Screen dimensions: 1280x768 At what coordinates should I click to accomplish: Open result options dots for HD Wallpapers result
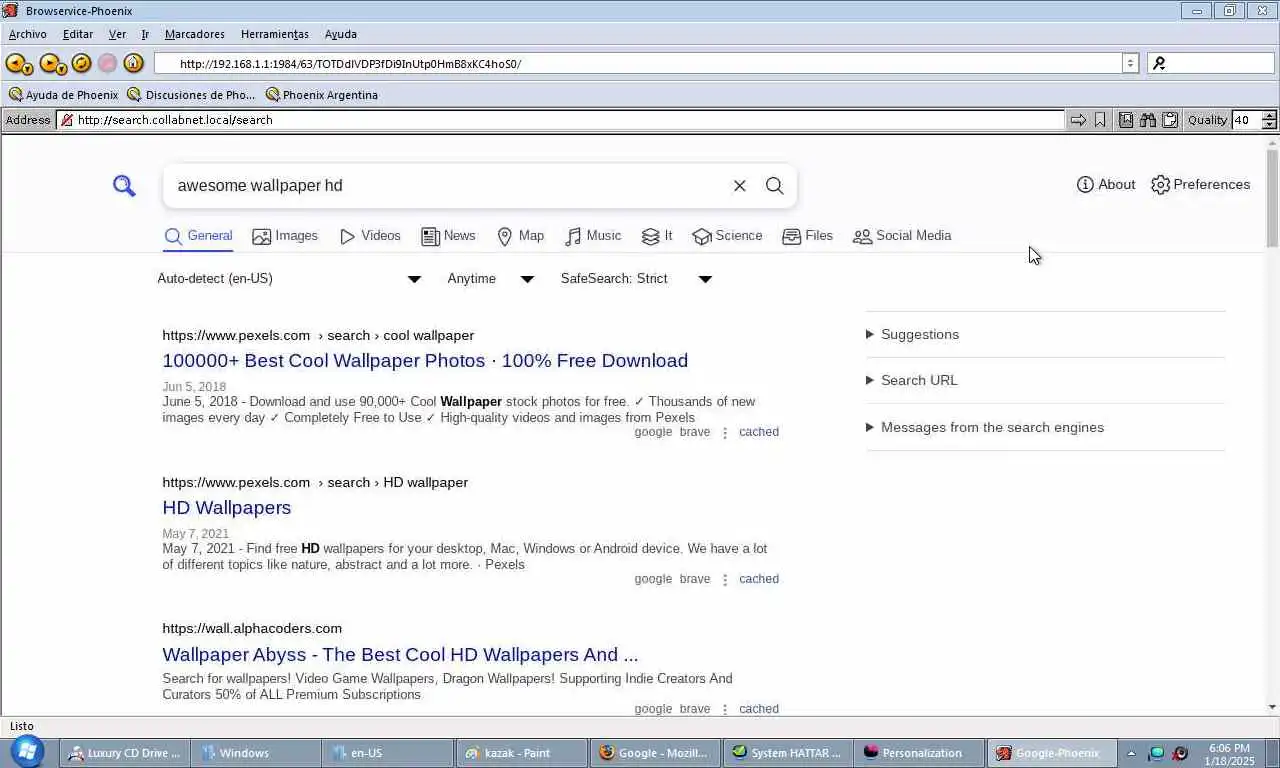725,580
